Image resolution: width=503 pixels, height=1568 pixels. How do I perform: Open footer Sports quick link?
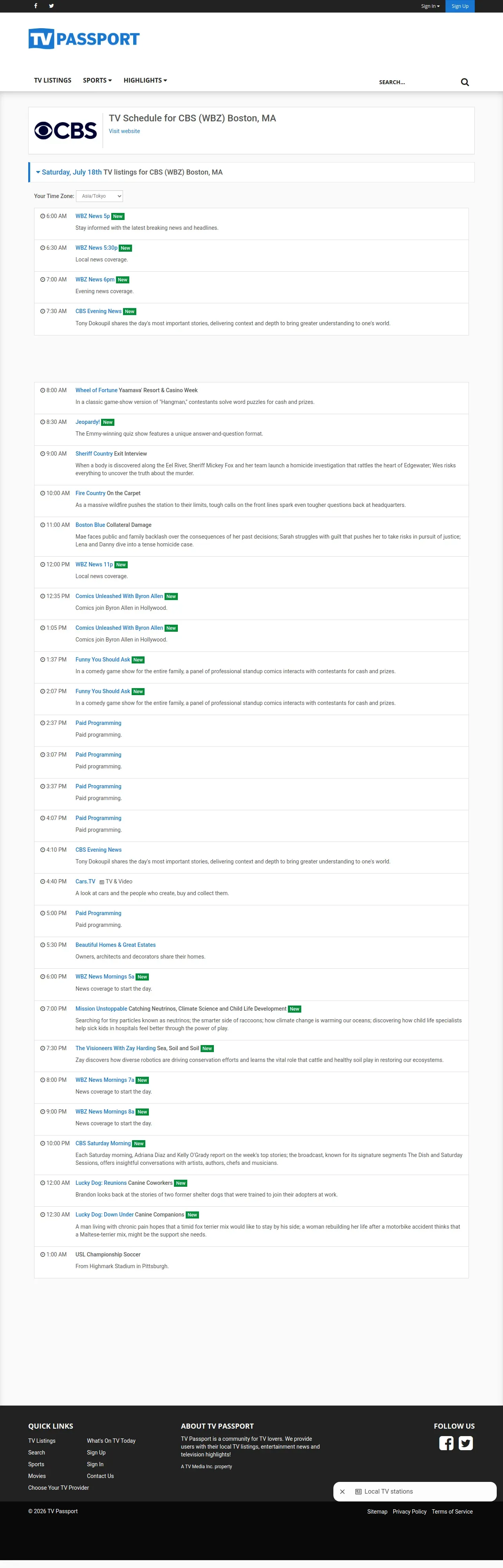(x=36, y=1464)
